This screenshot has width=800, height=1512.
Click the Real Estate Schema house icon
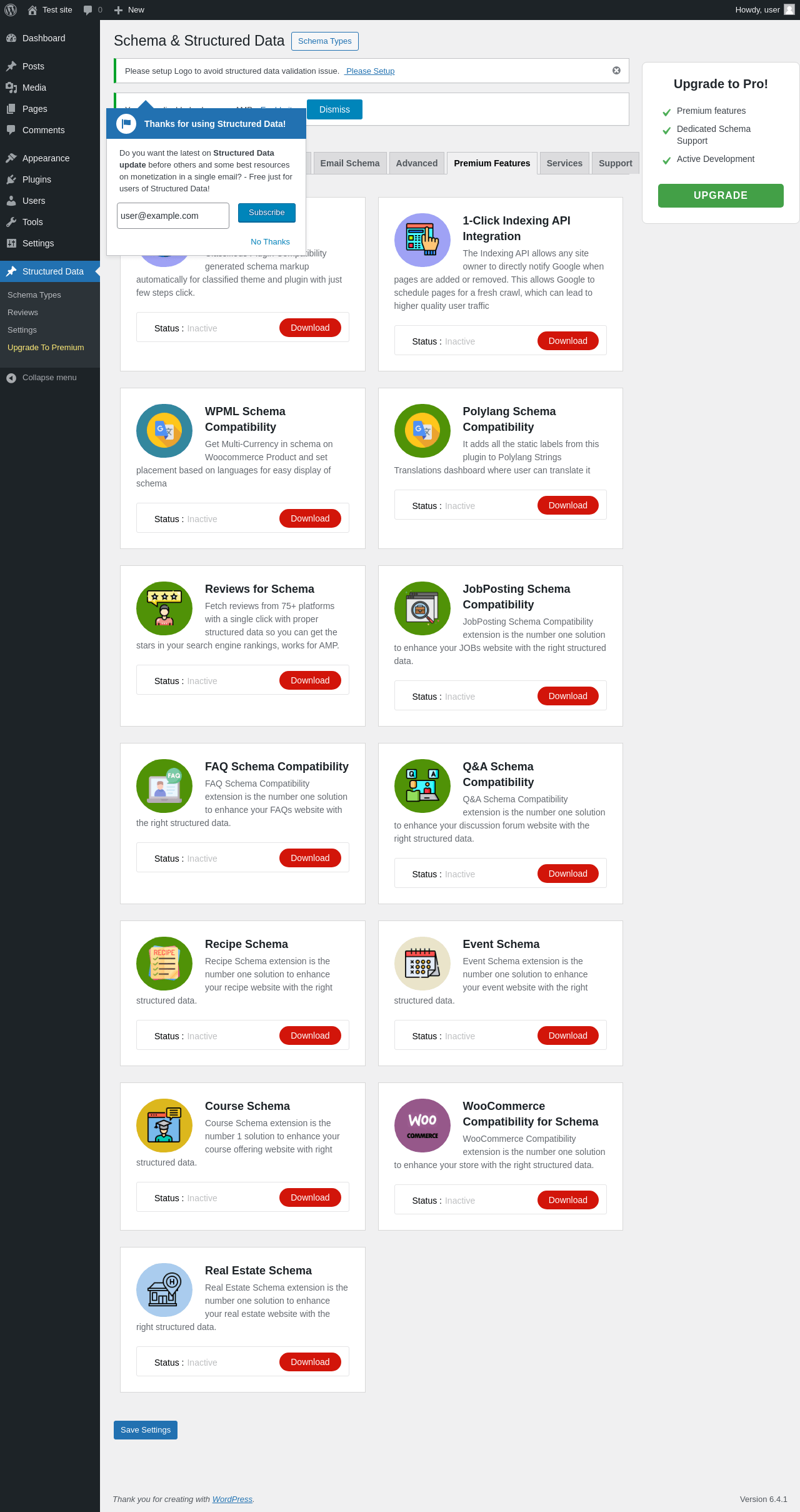click(164, 1290)
